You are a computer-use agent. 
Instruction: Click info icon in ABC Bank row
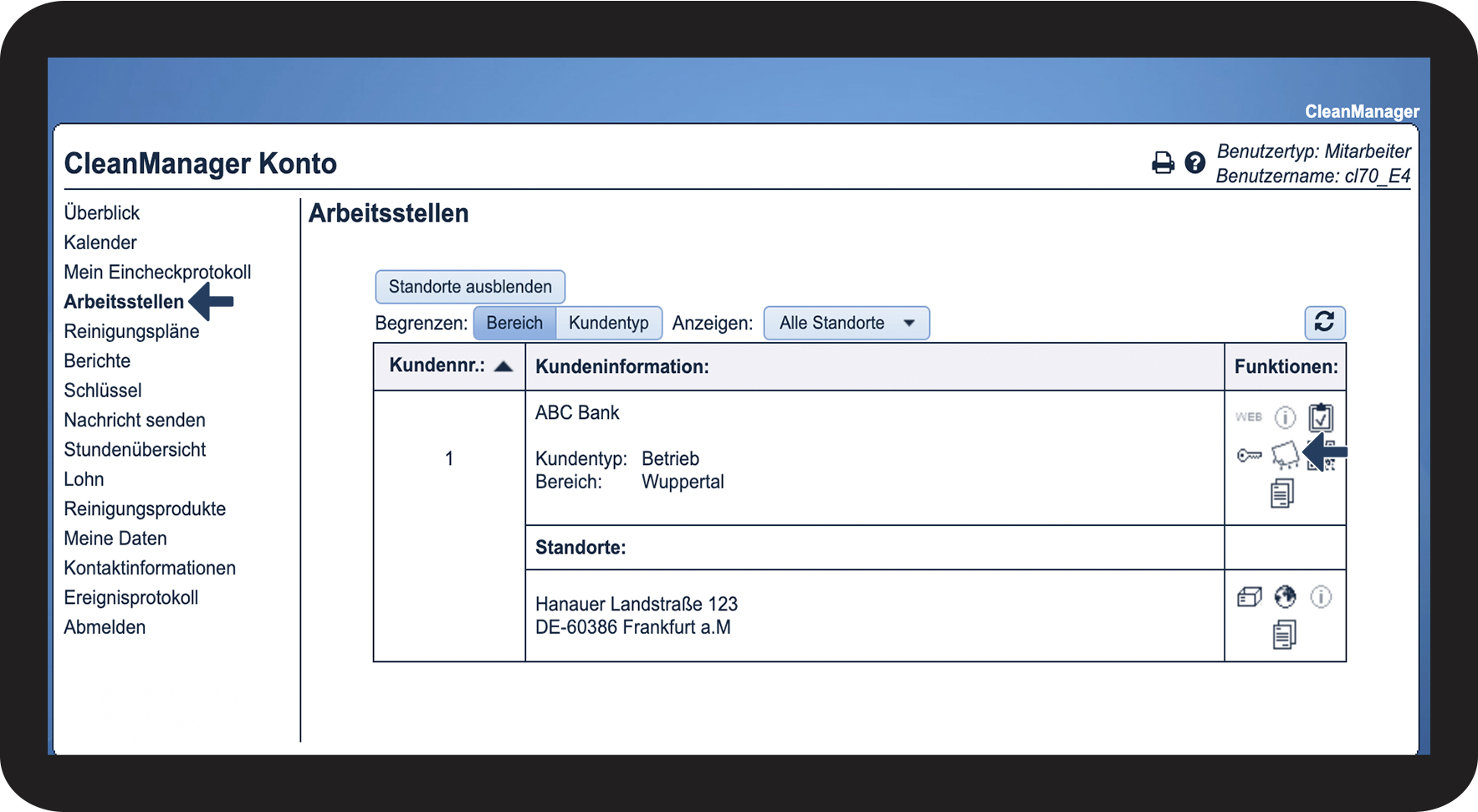pos(1285,416)
